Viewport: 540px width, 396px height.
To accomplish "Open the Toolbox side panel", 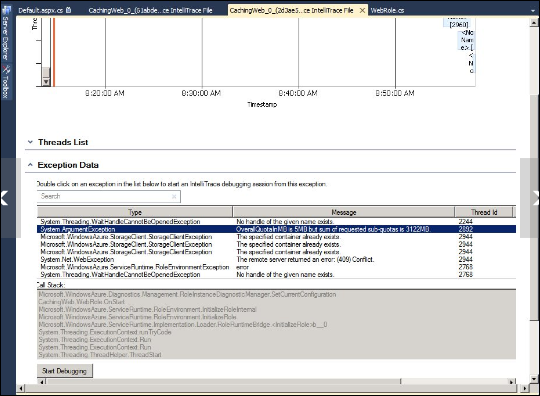I will coord(6,82).
